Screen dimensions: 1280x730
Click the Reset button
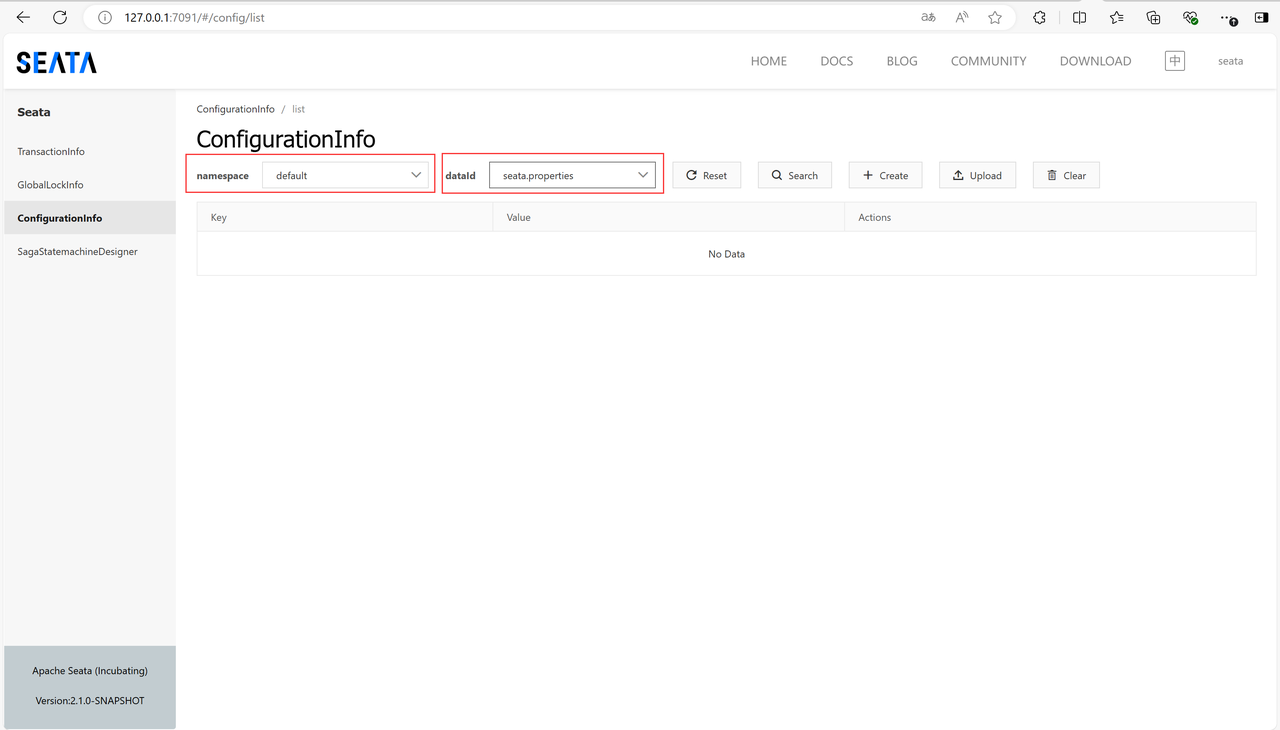(x=706, y=175)
